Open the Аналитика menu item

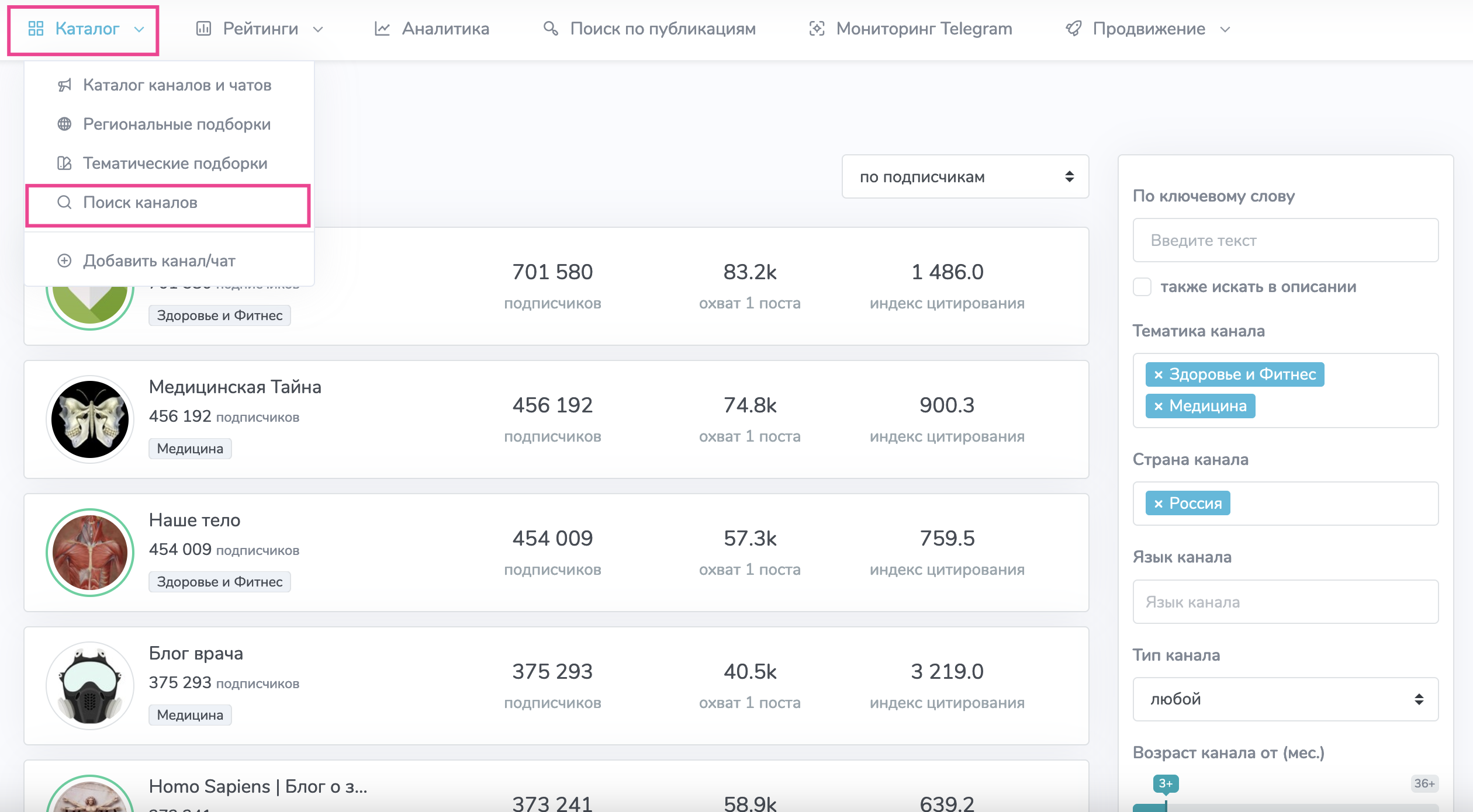click(432, 29)
